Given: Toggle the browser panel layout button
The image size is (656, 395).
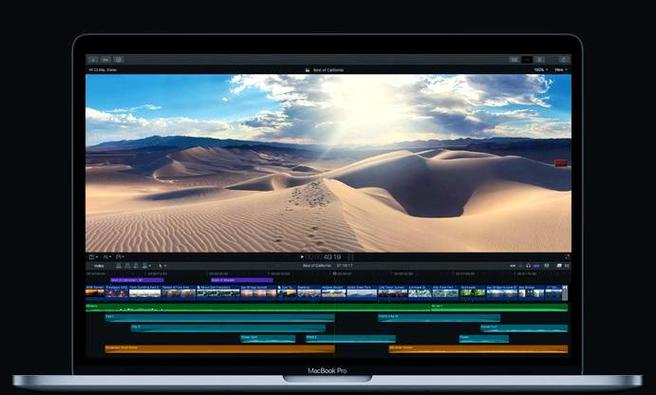Looking at the screenshot, I should pyautogui.click(x=514, y=60).
